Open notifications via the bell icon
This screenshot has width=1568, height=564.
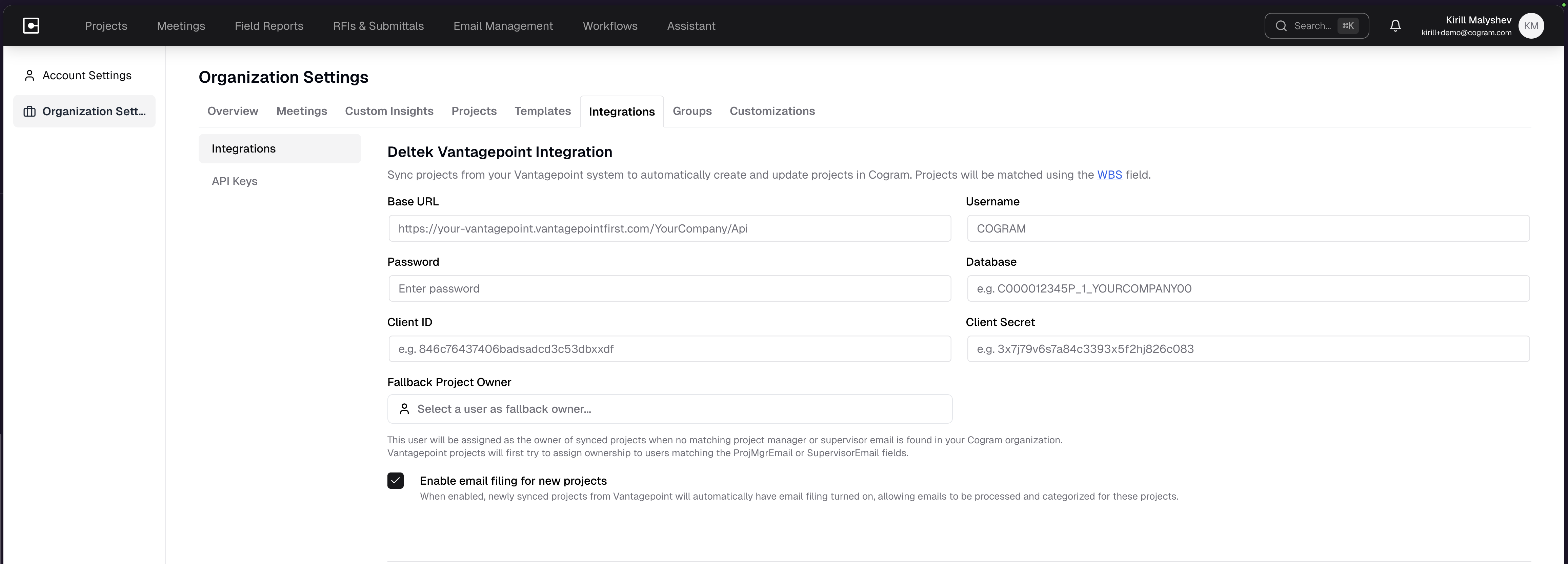pyautogui.click(x=1395, y=25)
